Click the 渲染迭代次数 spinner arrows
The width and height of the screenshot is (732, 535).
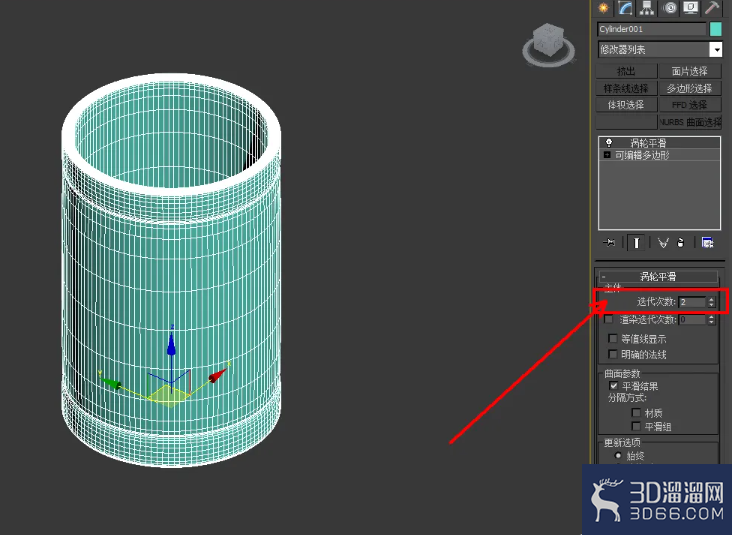[x=711, y=320]
